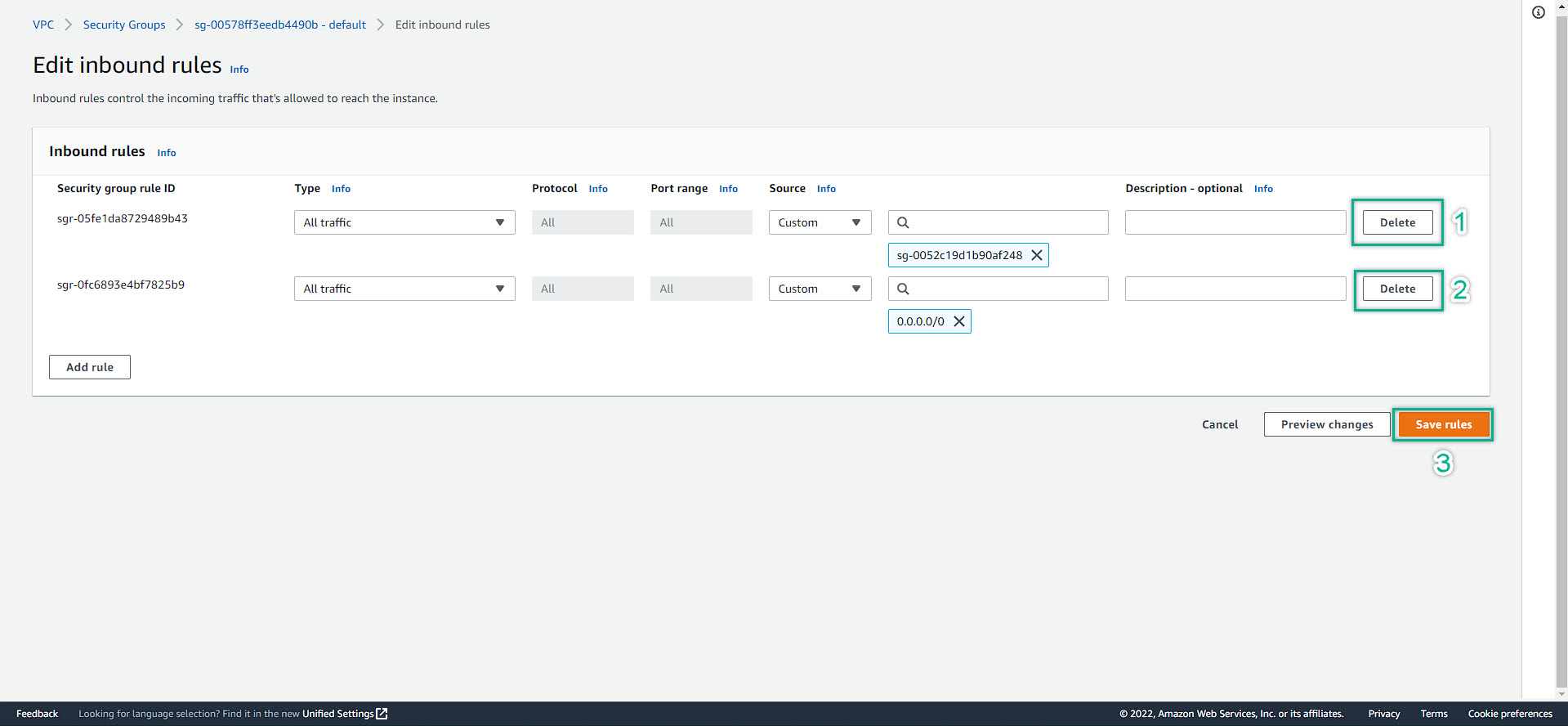
Task: Click the search icon in second rule source field
Action: pyautogui.click(x=903, y=289)
